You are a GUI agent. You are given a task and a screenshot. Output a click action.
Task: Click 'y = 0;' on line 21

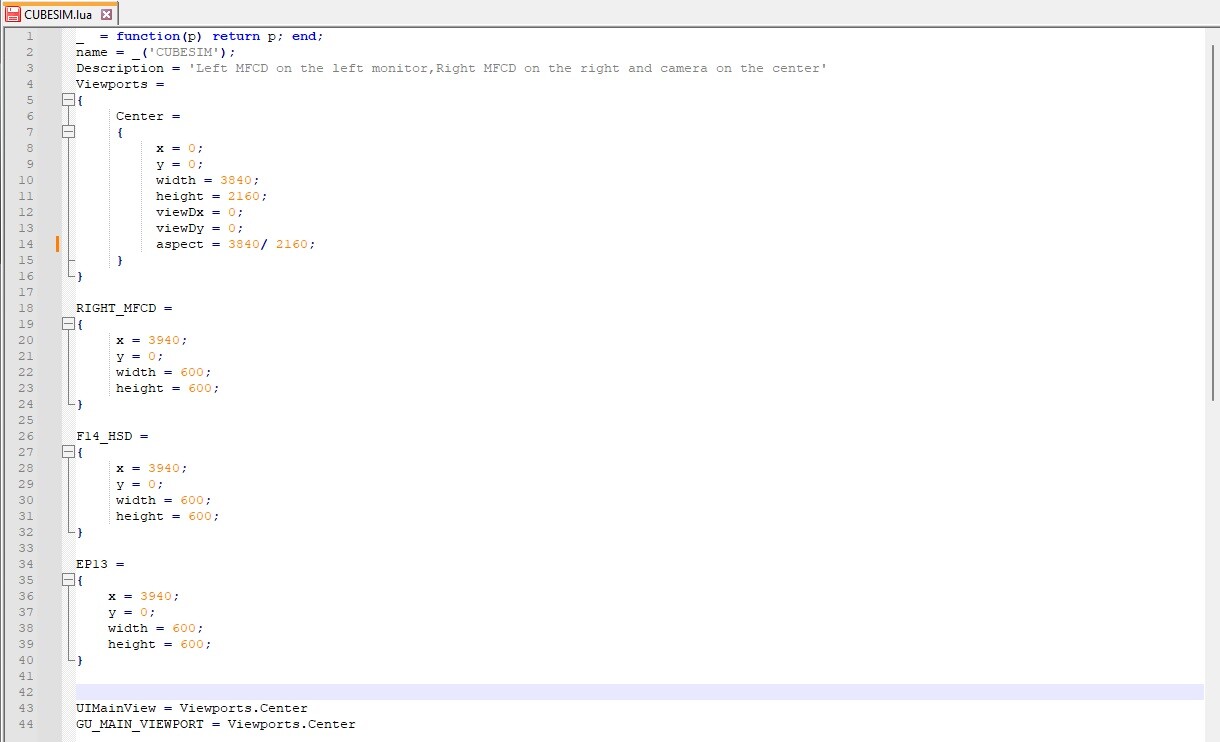(x=139, y=356)
